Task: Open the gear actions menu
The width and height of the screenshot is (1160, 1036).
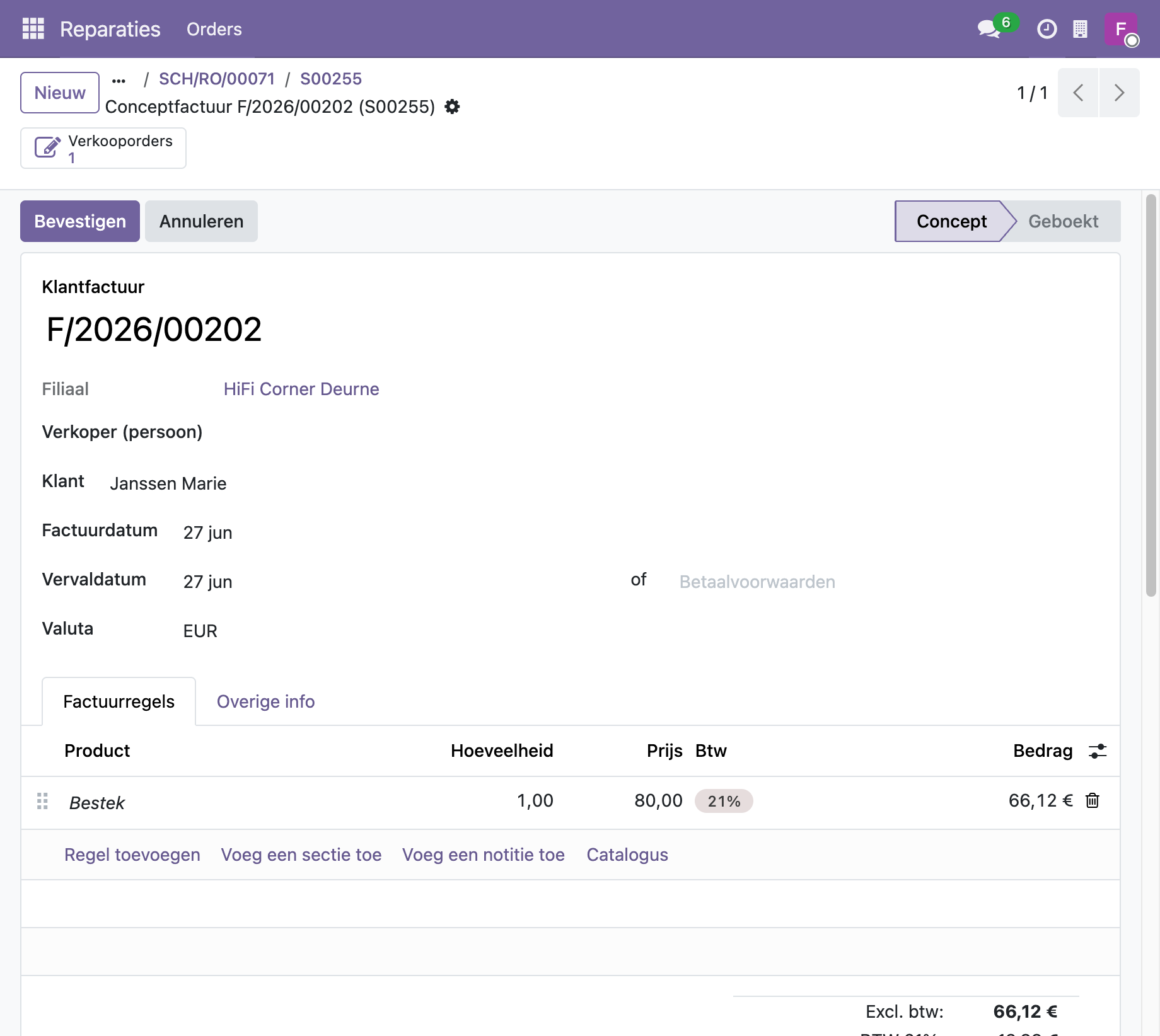Action: 452,107
